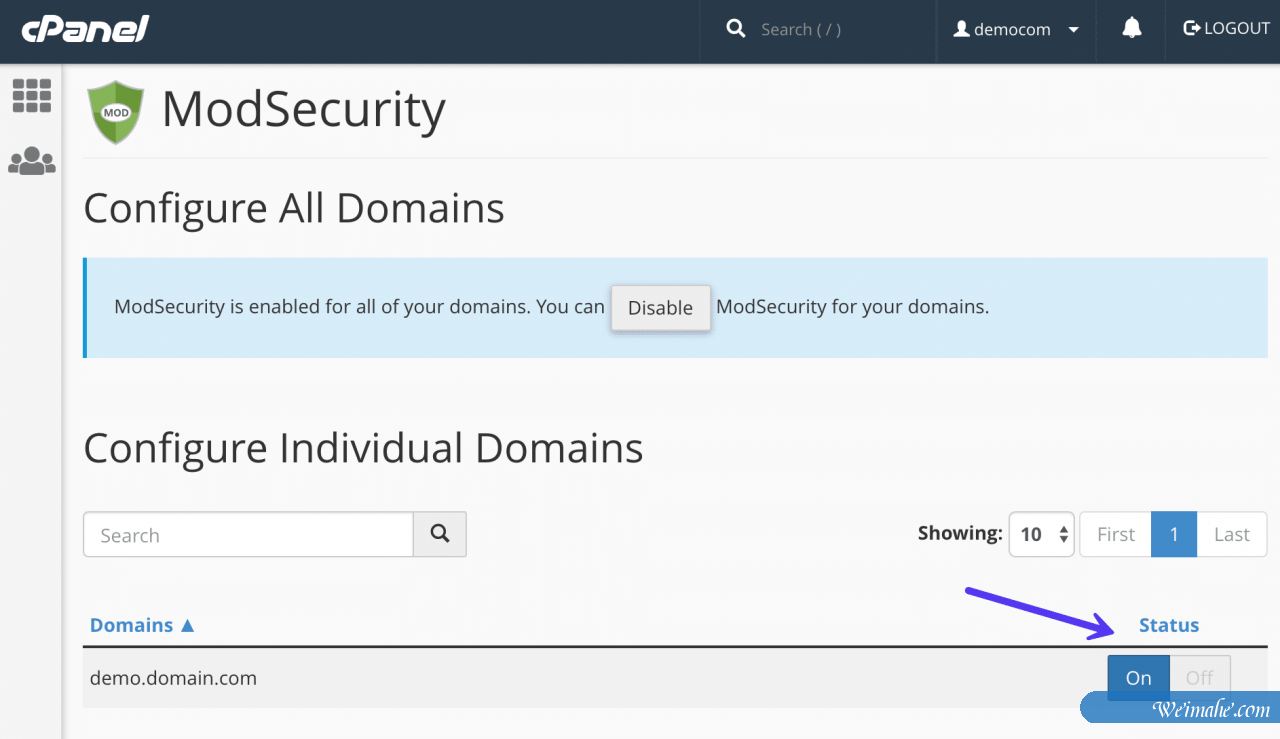Expand the democom account dropdown arrow

pyautogui.click(x=1074, y=30)
